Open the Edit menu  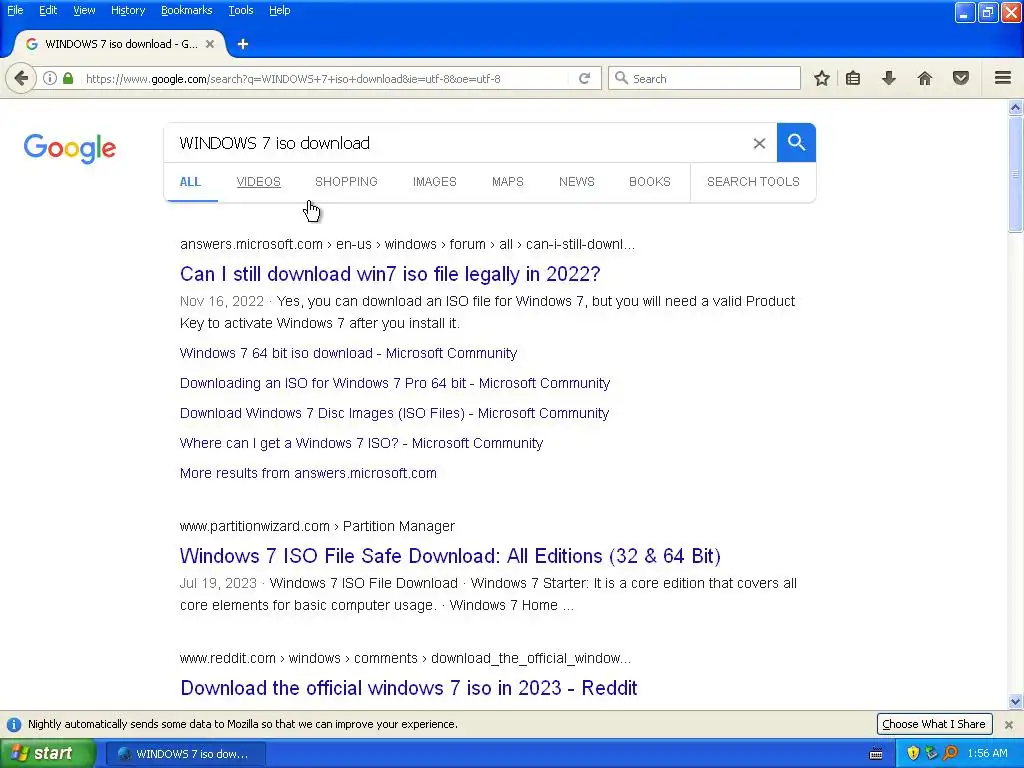click(x=48, y=10)
